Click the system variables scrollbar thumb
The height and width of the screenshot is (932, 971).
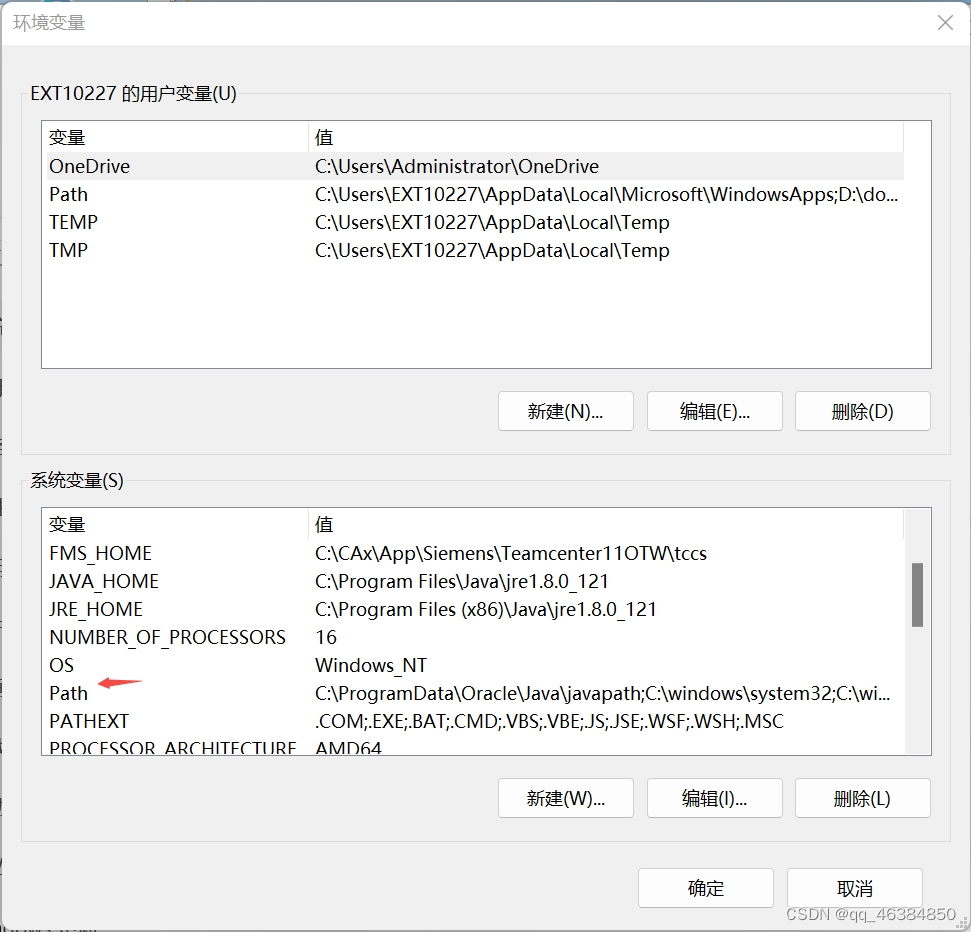coord(917,594)
